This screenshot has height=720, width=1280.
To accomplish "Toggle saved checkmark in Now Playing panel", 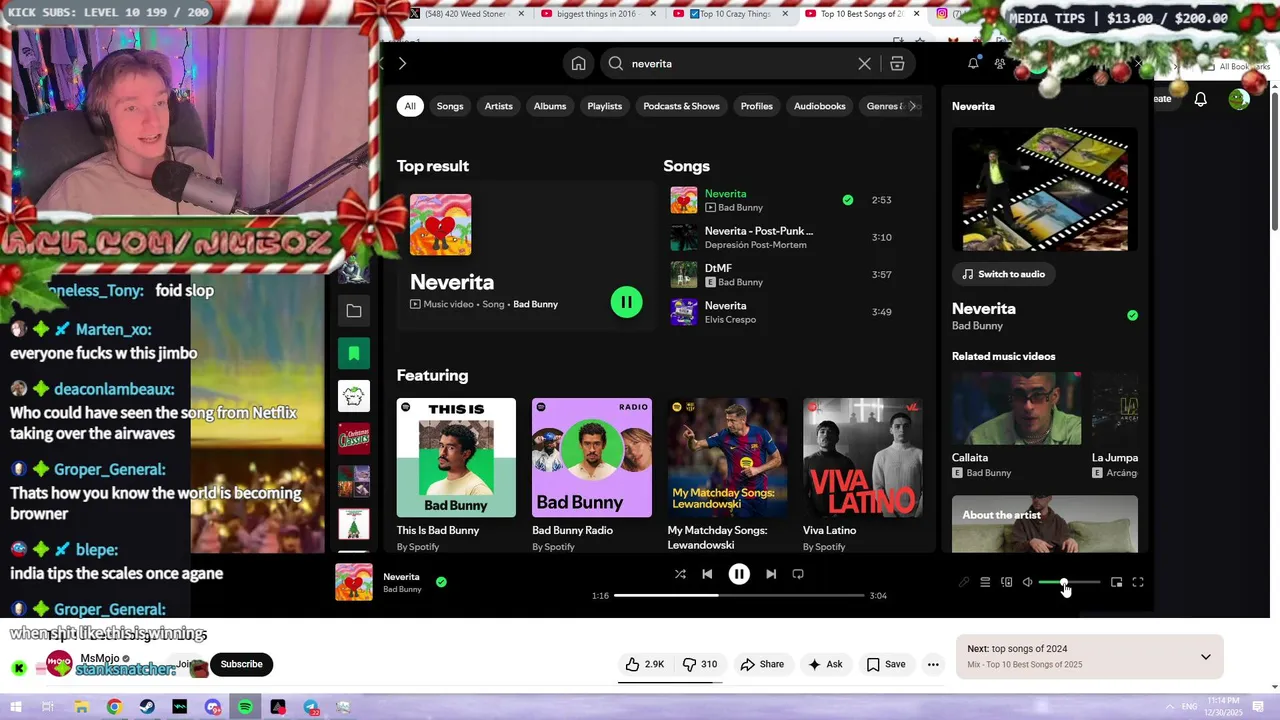I will click(1132, 315).
